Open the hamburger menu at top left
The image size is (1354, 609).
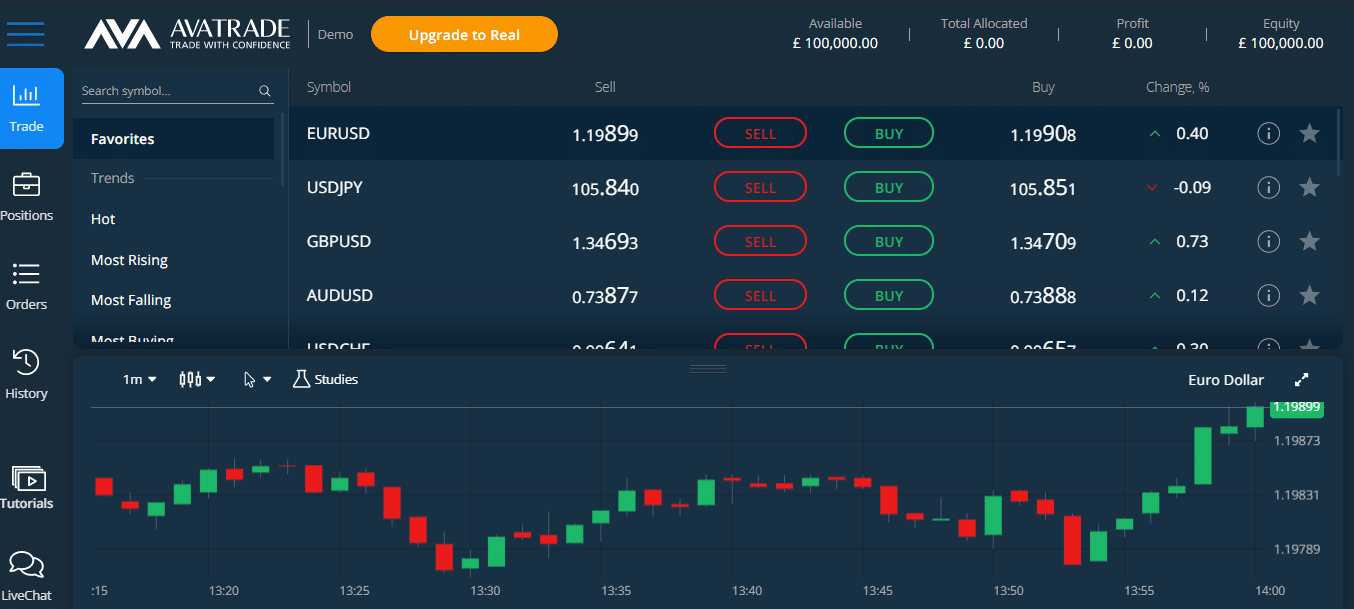(26, 34)
